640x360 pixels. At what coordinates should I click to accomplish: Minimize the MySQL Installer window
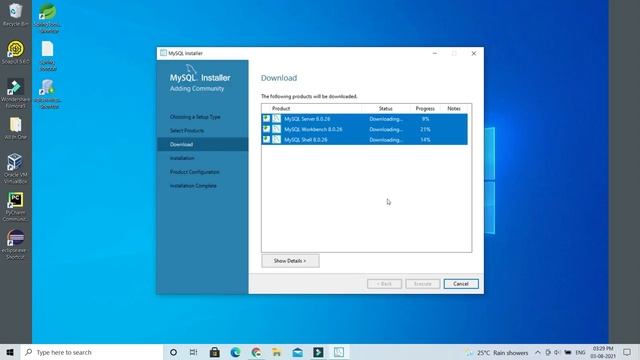(435, 53)
